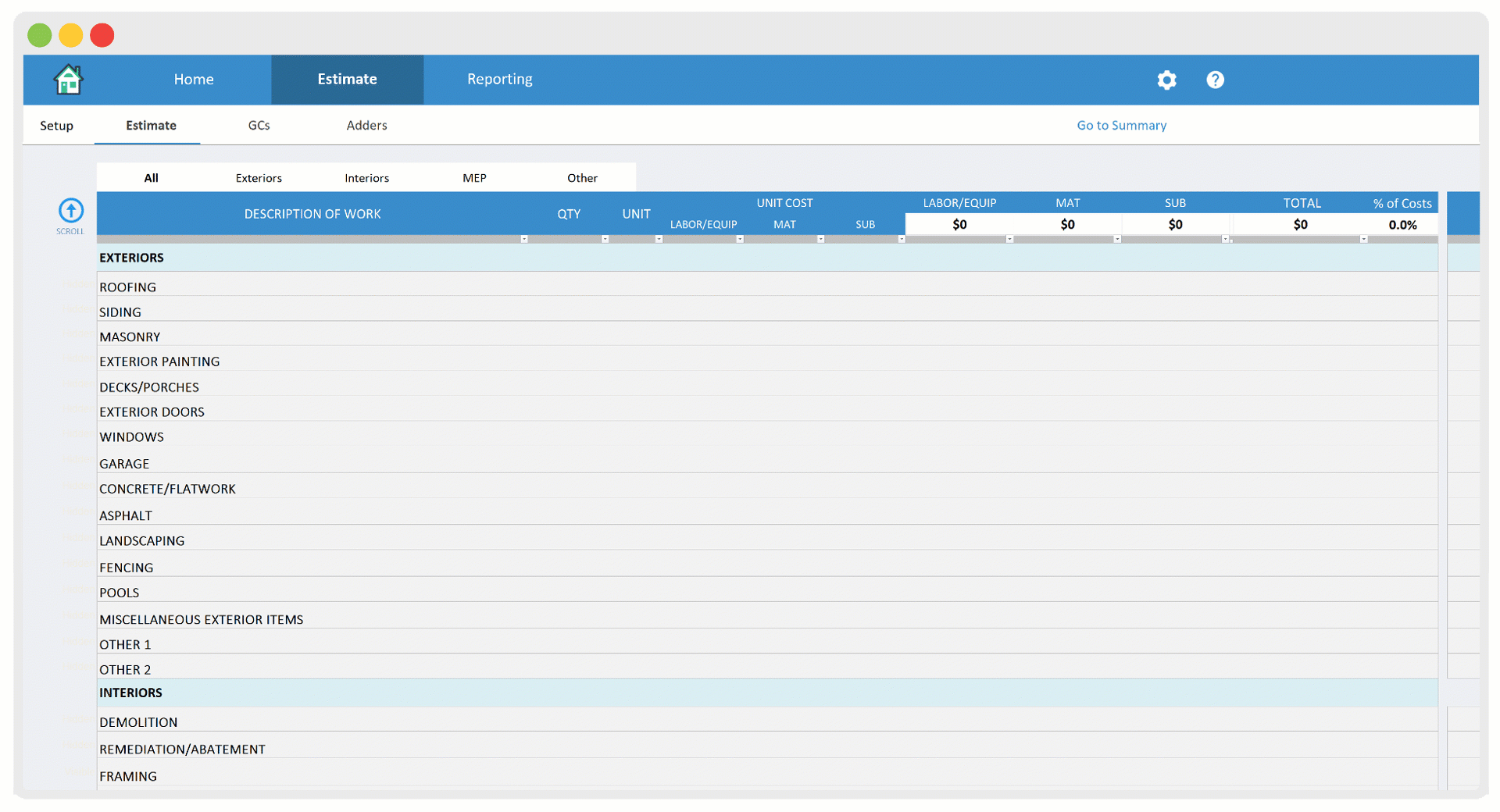
Task: Filter to Other category
Action: pyautogui.click(x=582, y=178)
